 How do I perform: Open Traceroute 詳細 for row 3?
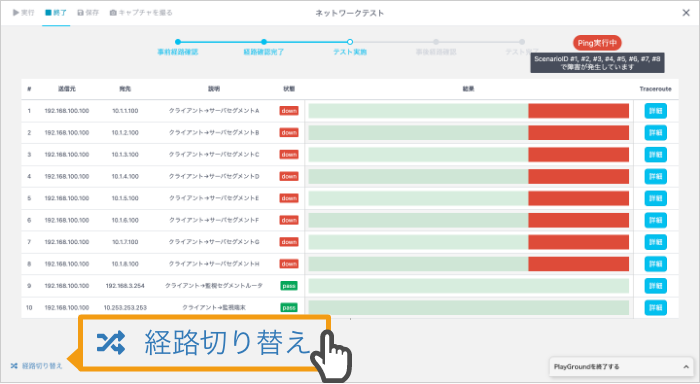[x=655, y=154]
